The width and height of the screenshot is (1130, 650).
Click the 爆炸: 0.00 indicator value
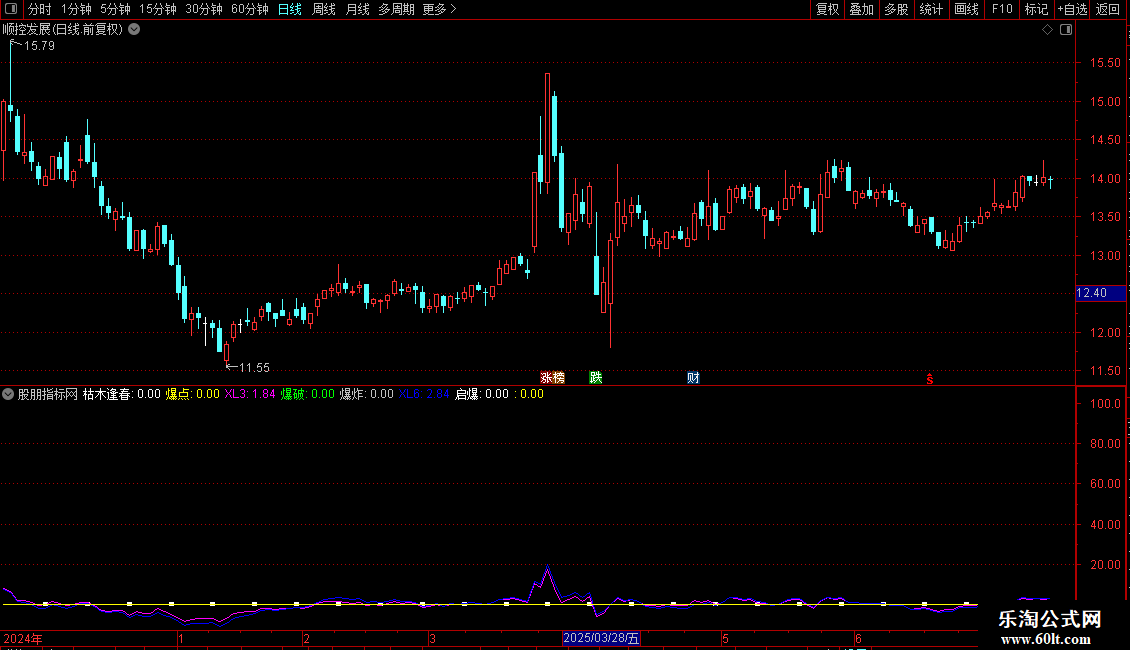(367, 394)
